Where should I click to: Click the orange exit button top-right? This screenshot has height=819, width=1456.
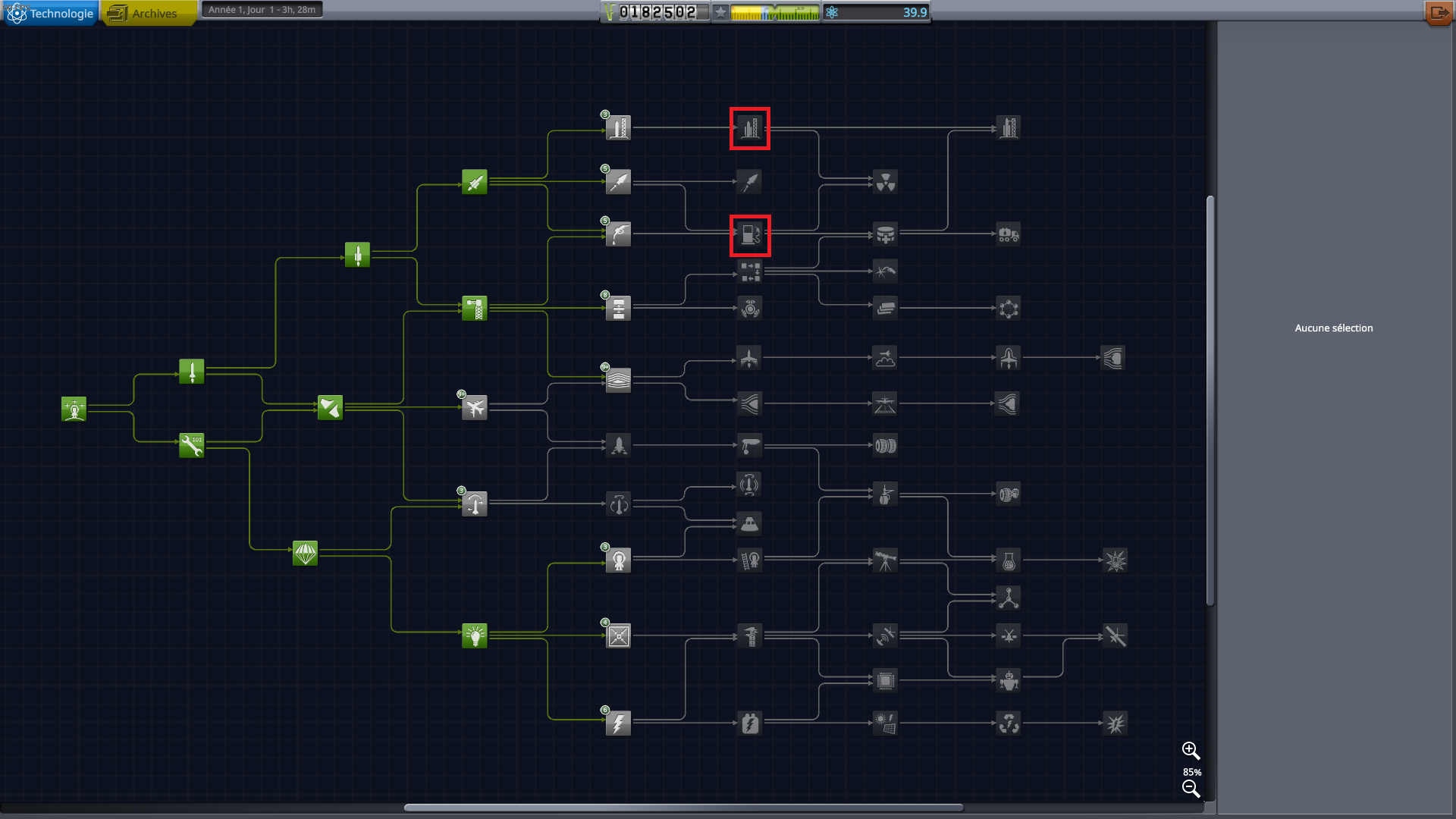1439,13
